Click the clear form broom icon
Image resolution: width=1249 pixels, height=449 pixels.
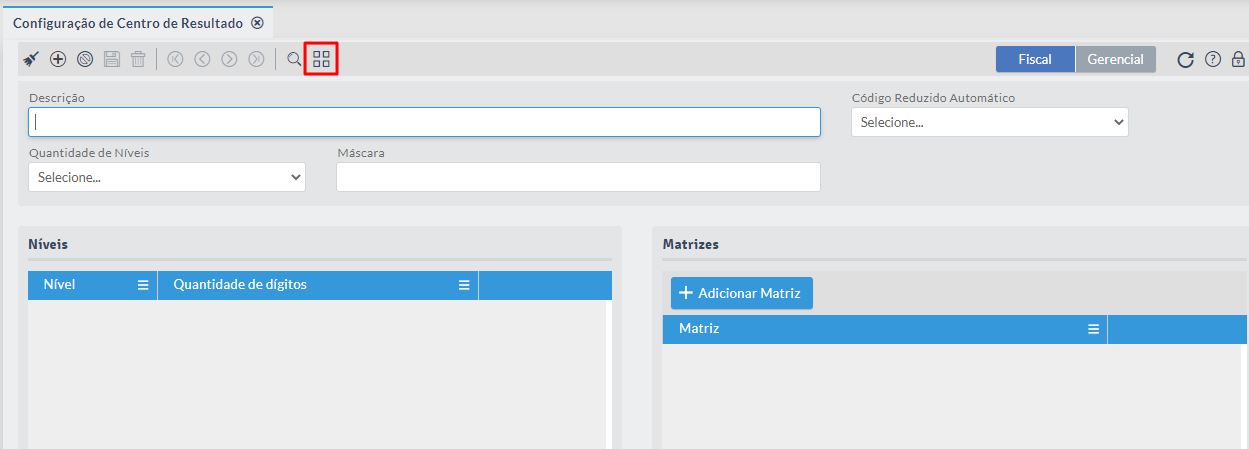point(31,59)
